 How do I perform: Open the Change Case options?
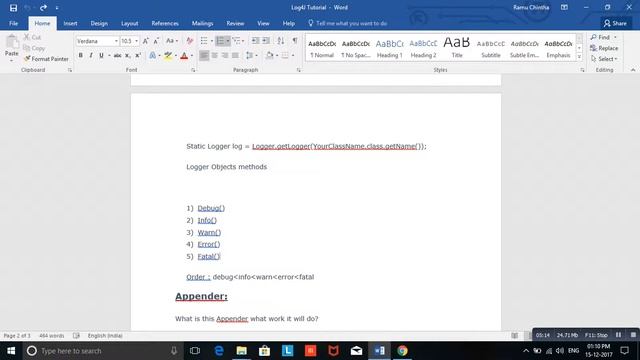171,41
